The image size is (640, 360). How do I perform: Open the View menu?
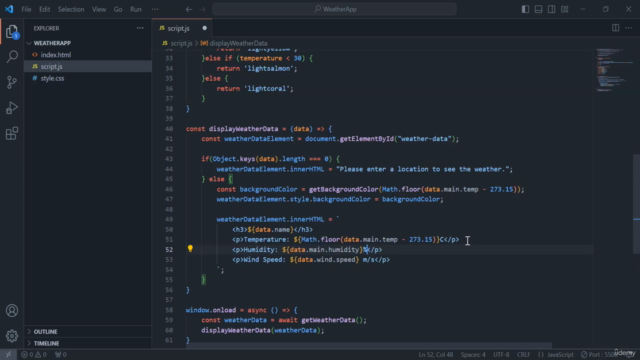[99, 9]
